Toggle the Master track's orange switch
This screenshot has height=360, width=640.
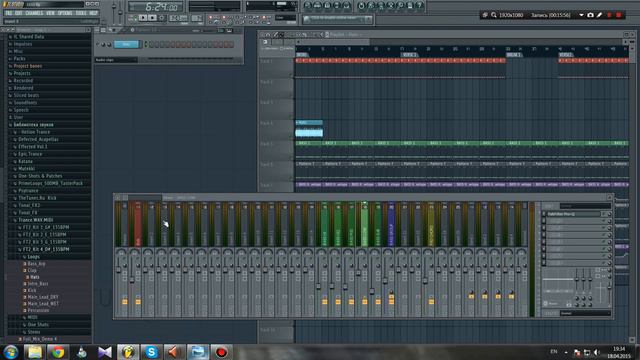click(124, 302)
